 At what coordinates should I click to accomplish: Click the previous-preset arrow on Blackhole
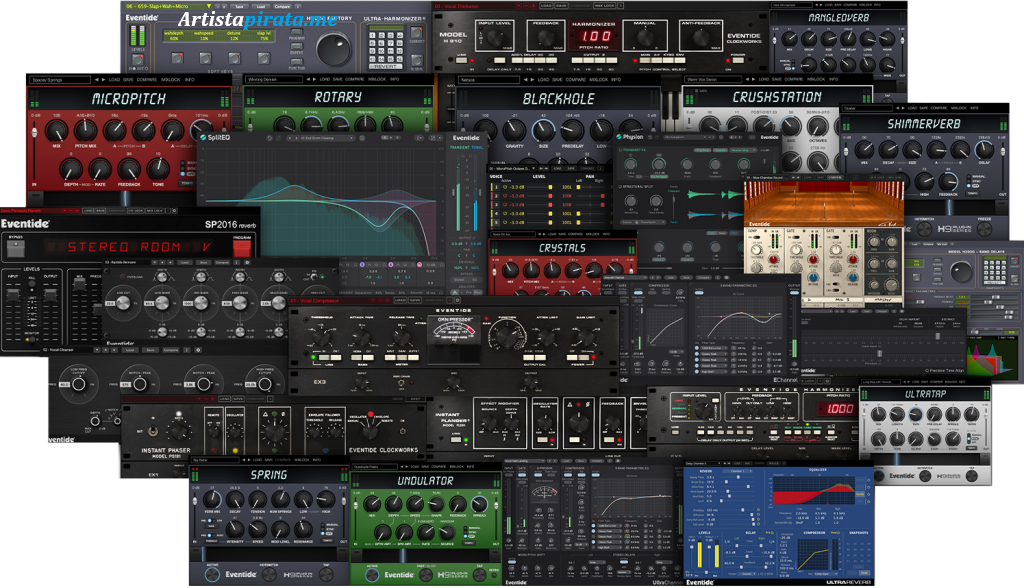tap(526, 79)
